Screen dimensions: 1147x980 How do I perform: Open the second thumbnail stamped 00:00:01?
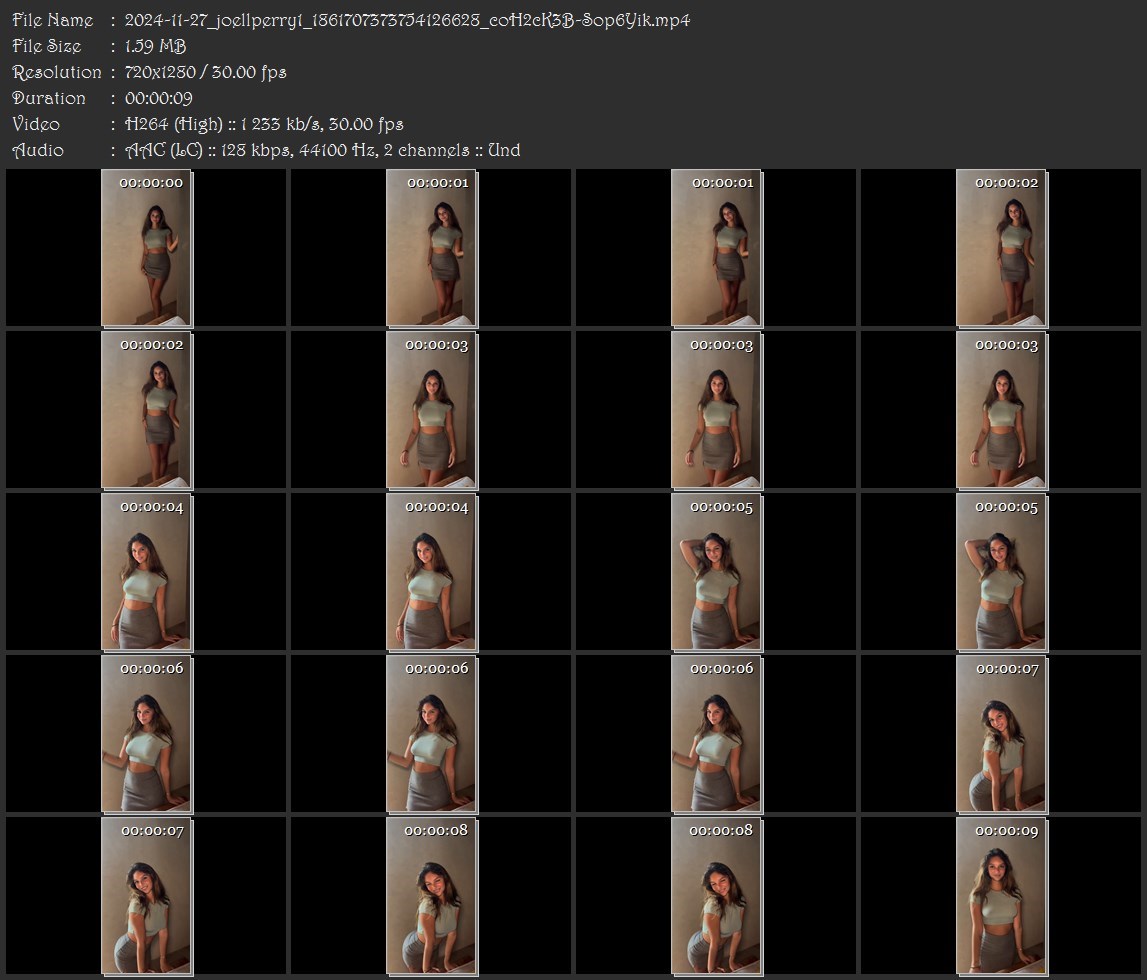(716, 248)
